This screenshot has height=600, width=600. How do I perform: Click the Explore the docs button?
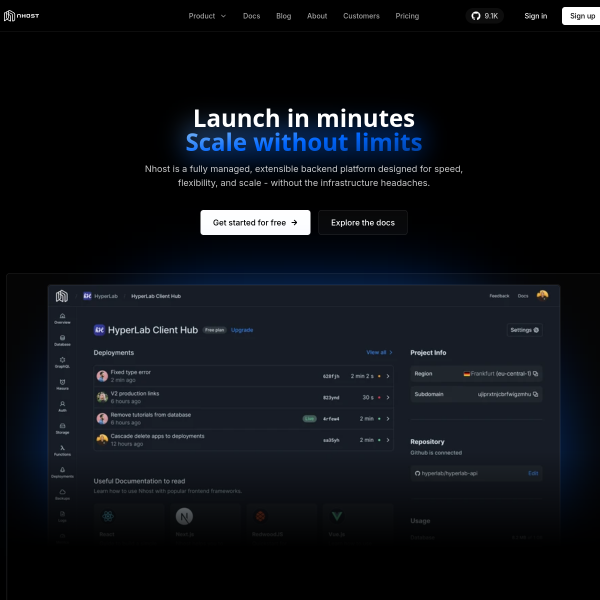tap(362, 223)
